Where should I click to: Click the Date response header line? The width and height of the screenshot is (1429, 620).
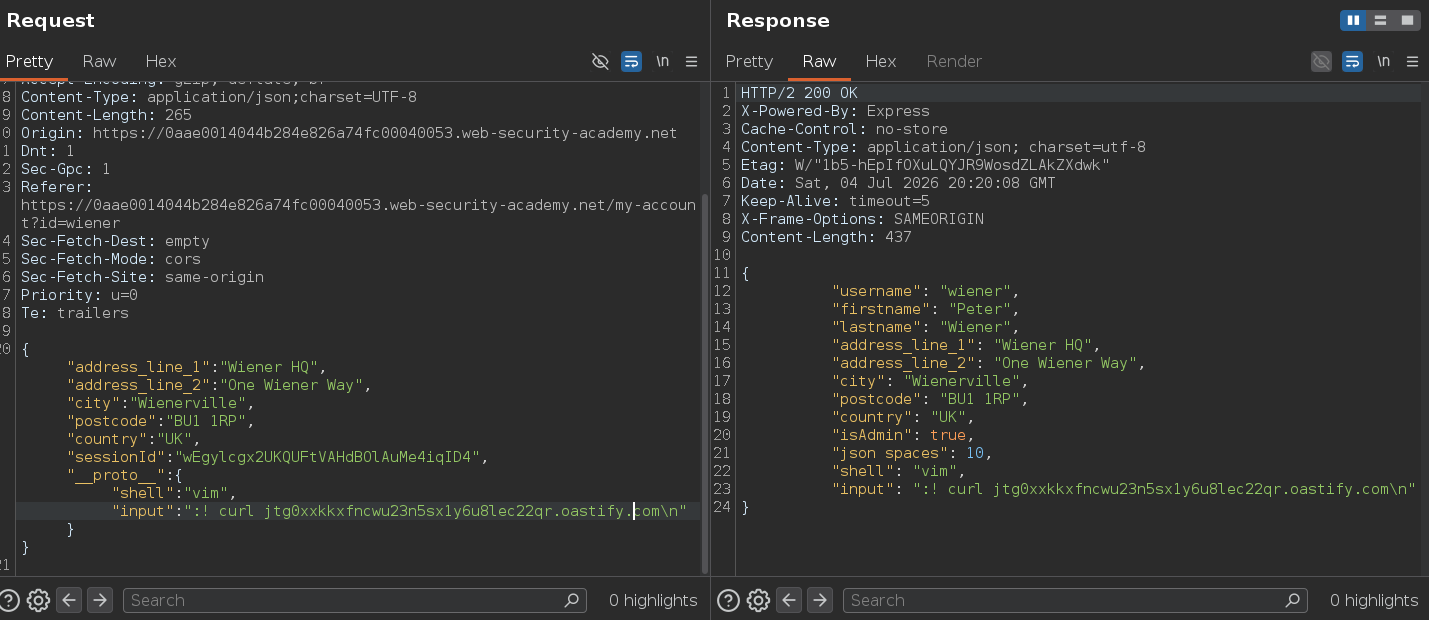pyautogui.click(x=898, y=183)
